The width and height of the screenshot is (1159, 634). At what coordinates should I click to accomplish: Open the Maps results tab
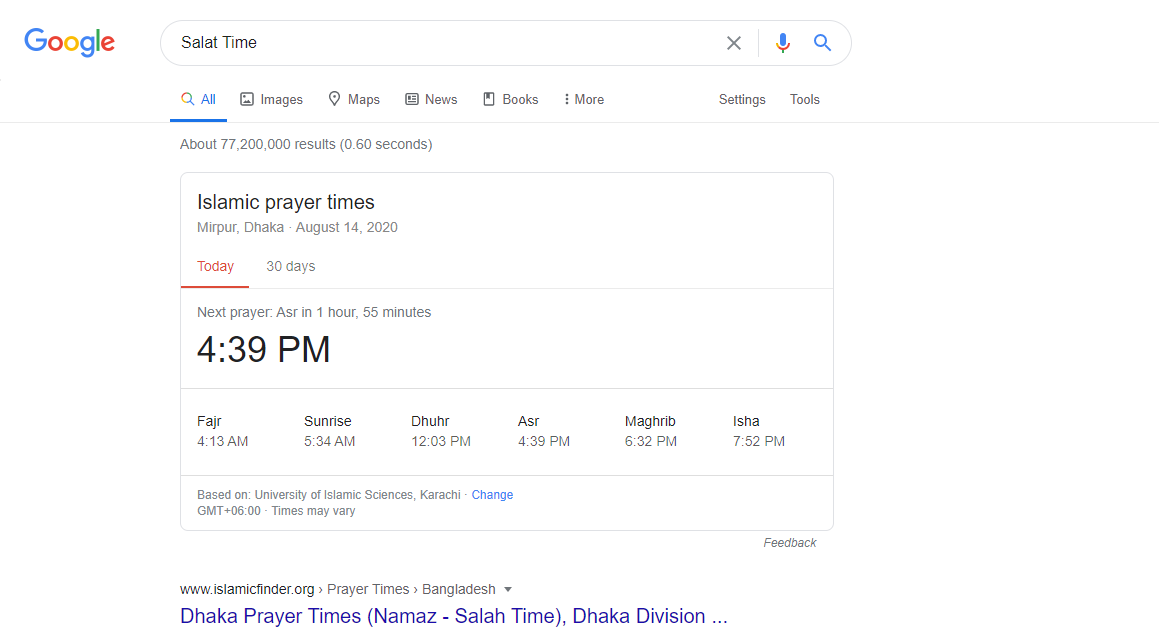click(354, 100)
